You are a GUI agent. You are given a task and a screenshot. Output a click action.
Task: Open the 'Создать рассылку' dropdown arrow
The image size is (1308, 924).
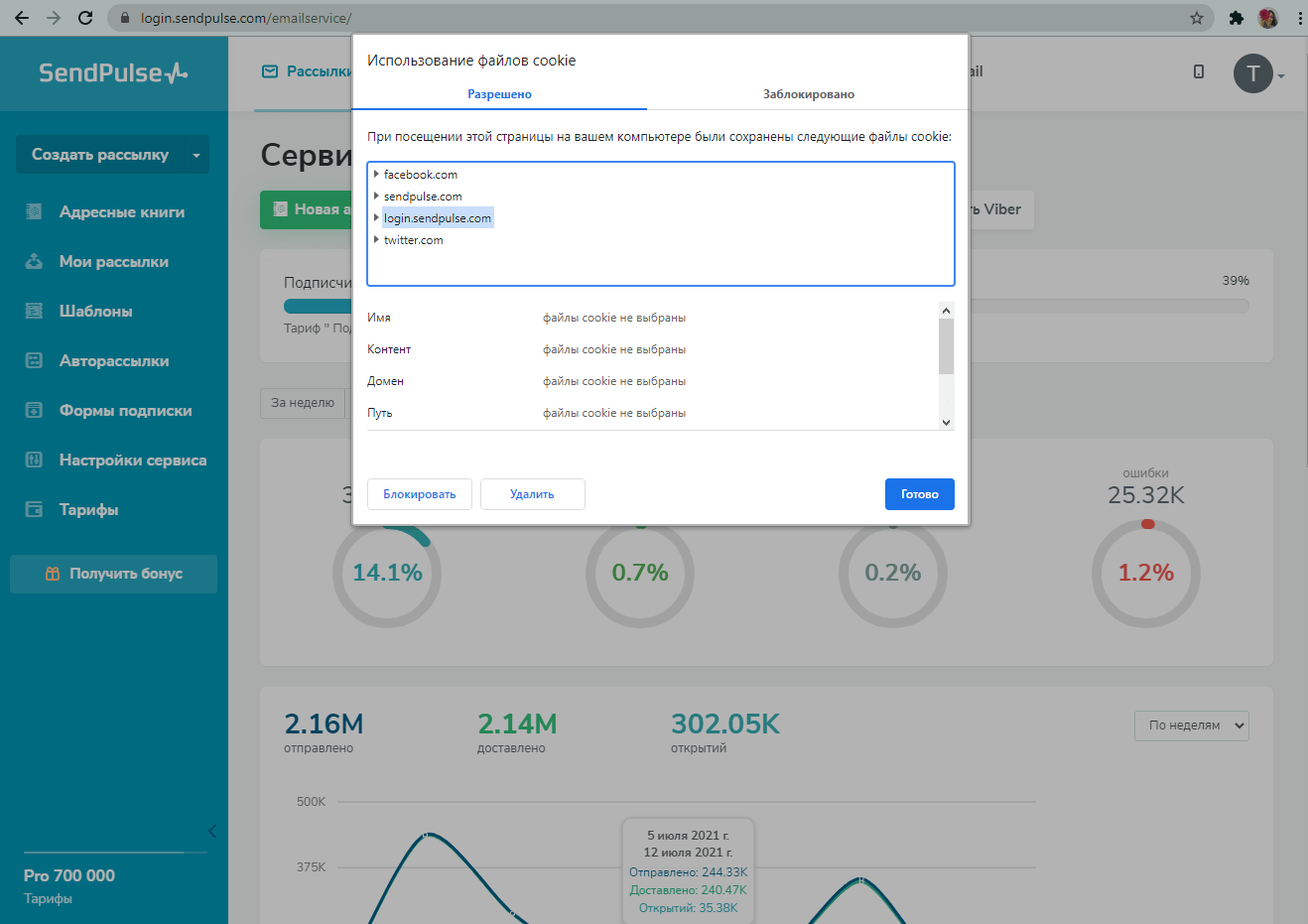(196, 155)
